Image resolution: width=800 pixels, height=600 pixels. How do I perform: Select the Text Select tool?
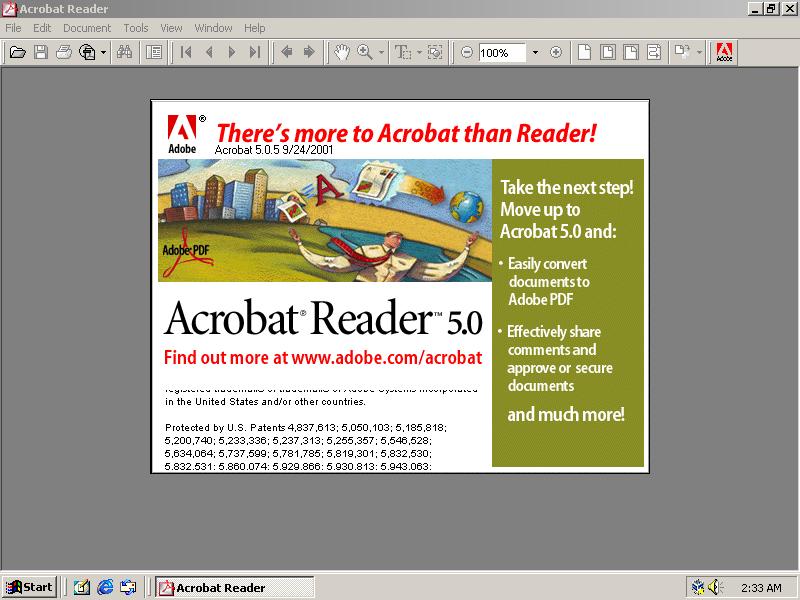403,52
